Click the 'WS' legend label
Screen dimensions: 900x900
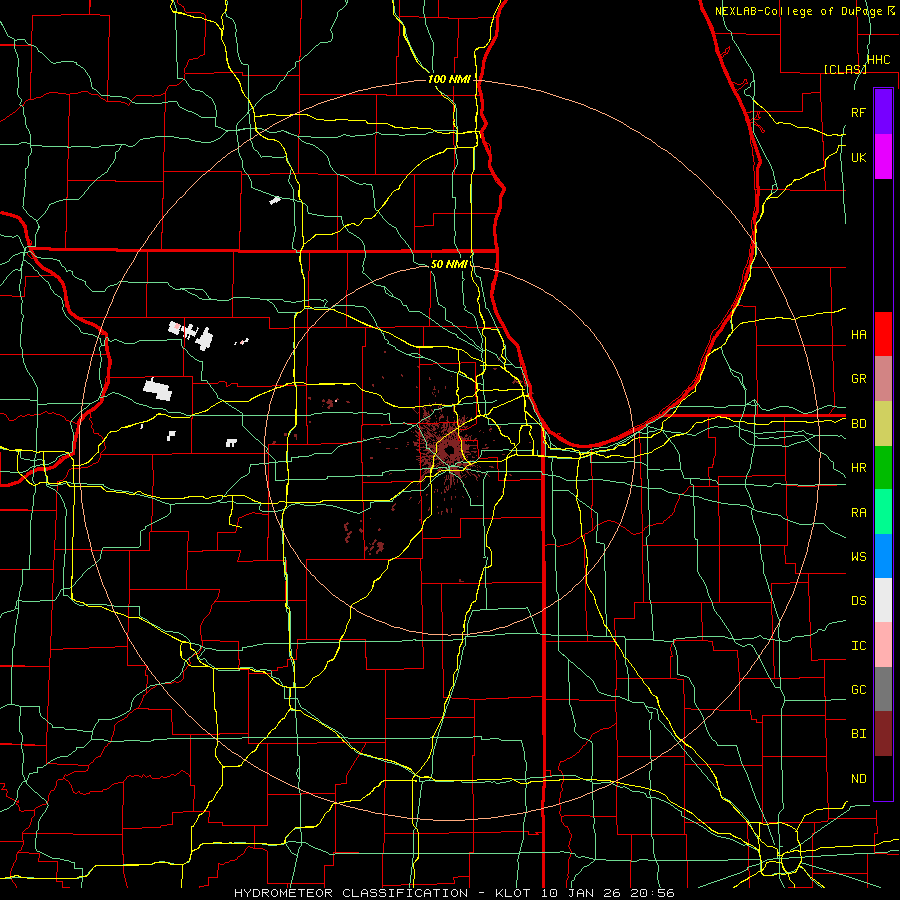tap(858, 557)
